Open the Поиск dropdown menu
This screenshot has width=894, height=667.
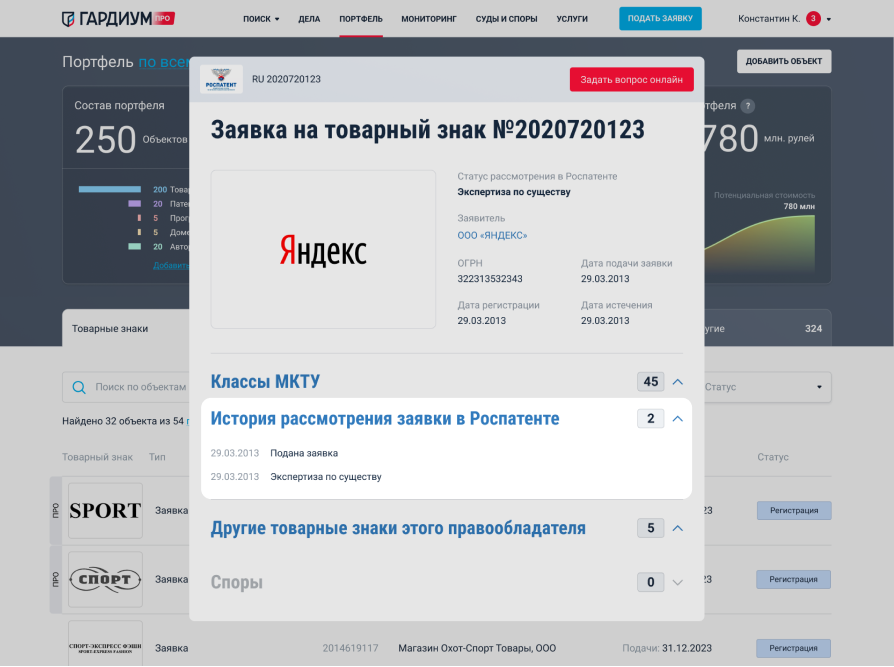tap(261, 19)
